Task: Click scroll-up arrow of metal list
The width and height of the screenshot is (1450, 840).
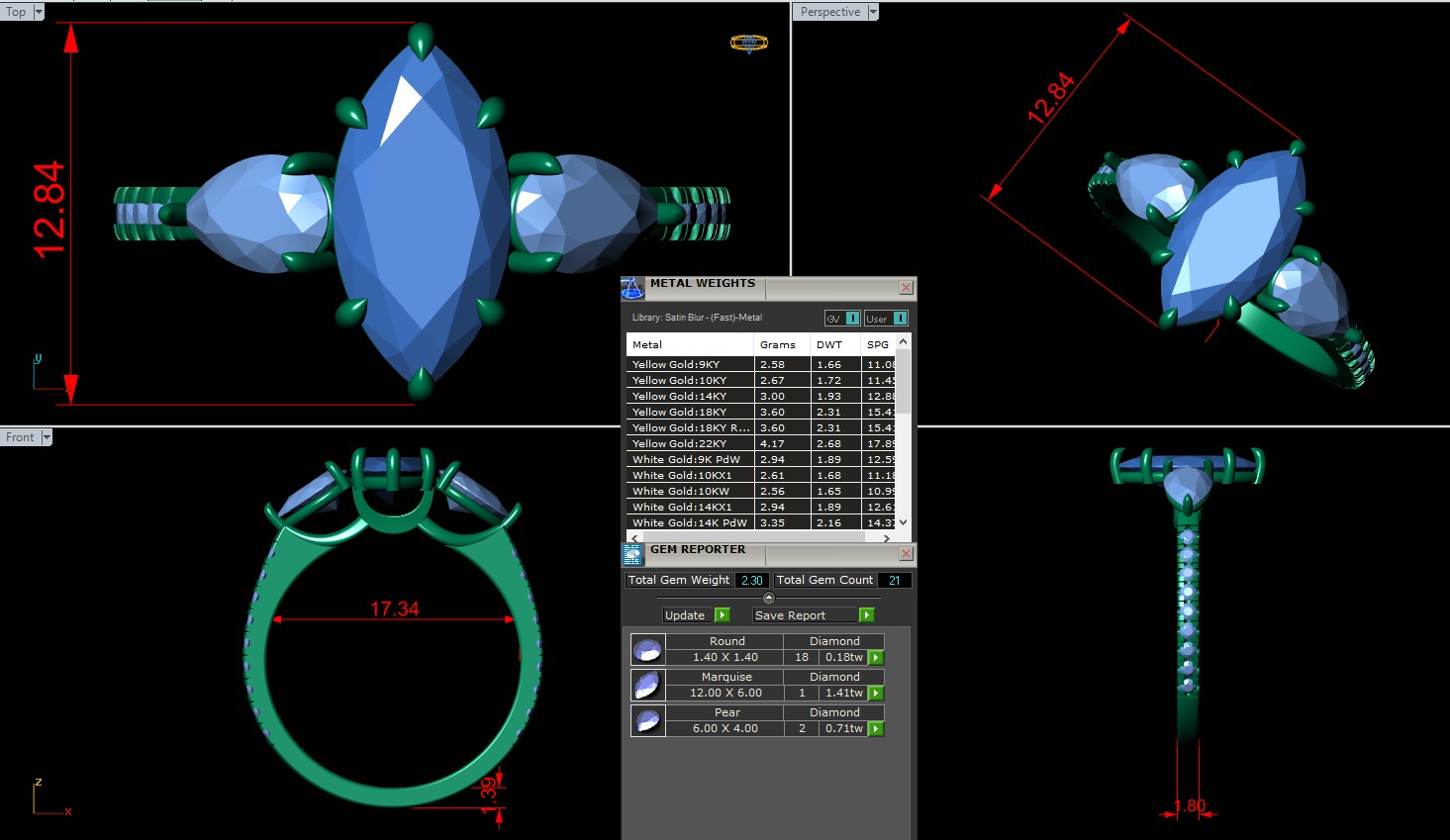Action: [903, 341]
